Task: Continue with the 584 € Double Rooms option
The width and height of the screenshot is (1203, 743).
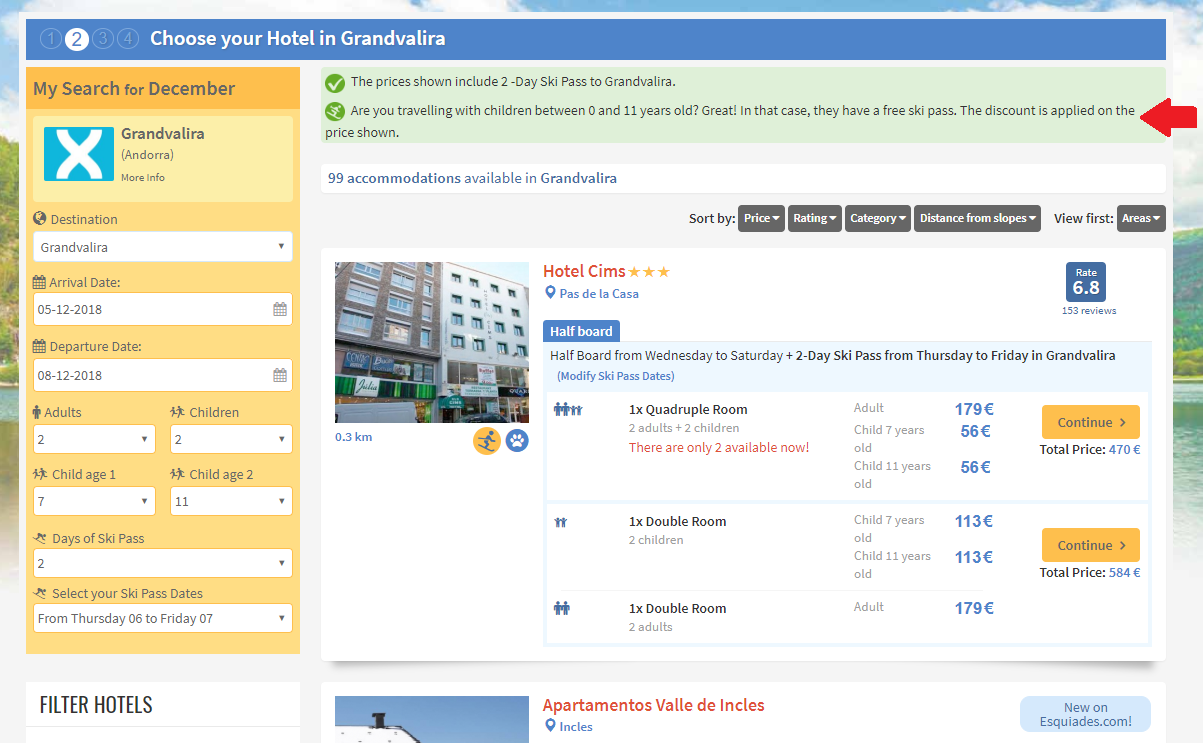Action: coord(1091,545)
